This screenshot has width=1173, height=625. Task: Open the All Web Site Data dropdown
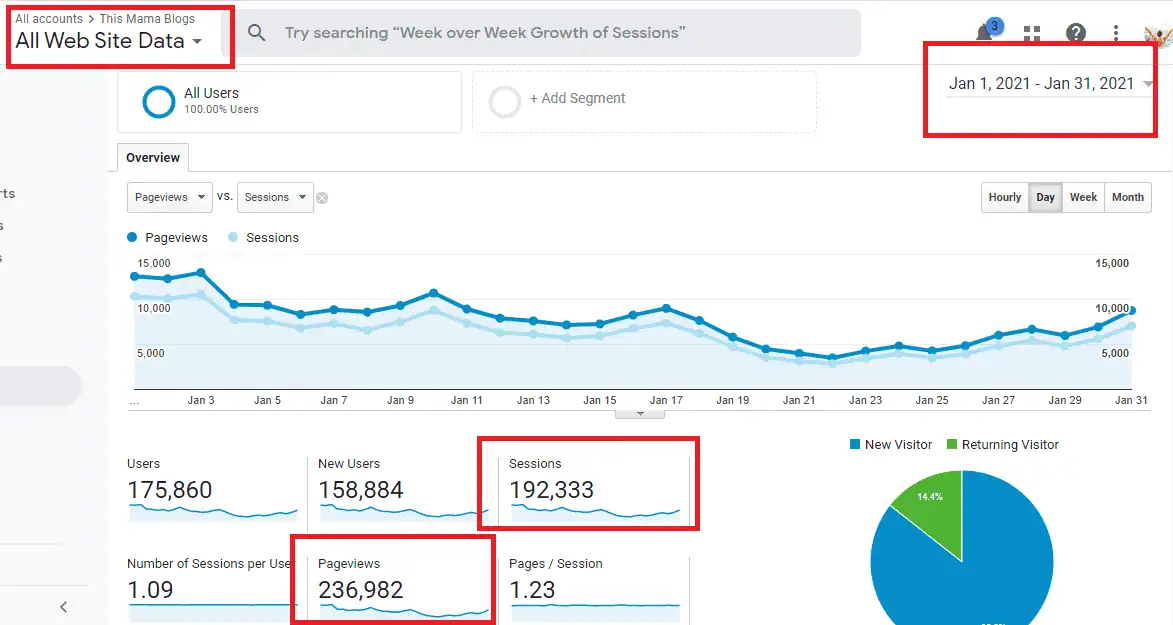(108, 41)
